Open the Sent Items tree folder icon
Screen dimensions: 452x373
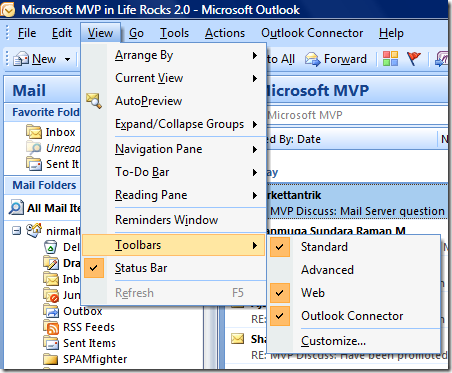pos(51,343)
